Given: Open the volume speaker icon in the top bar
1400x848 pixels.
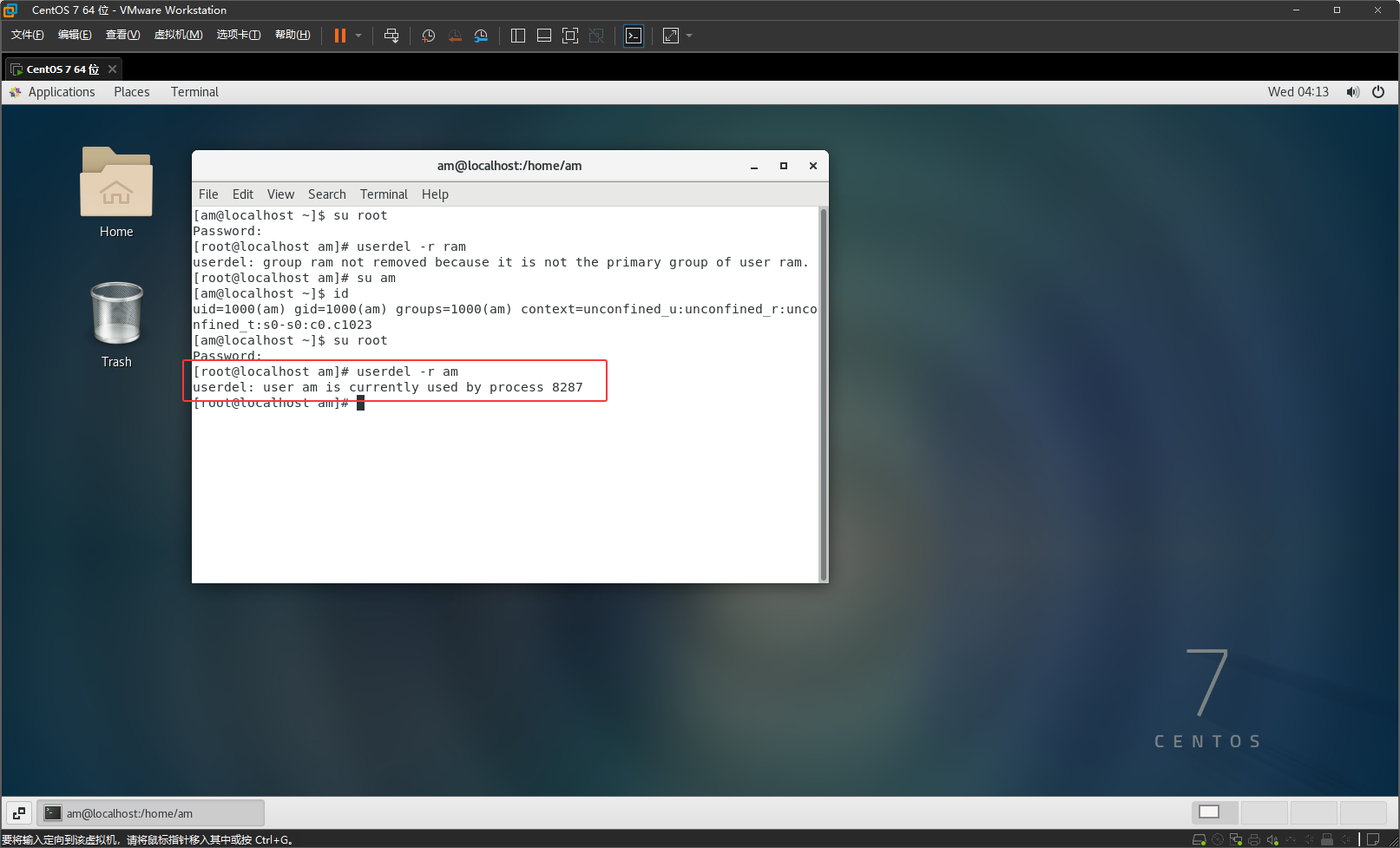Looking at the screenshot, I should click(x=1352, y=92).
